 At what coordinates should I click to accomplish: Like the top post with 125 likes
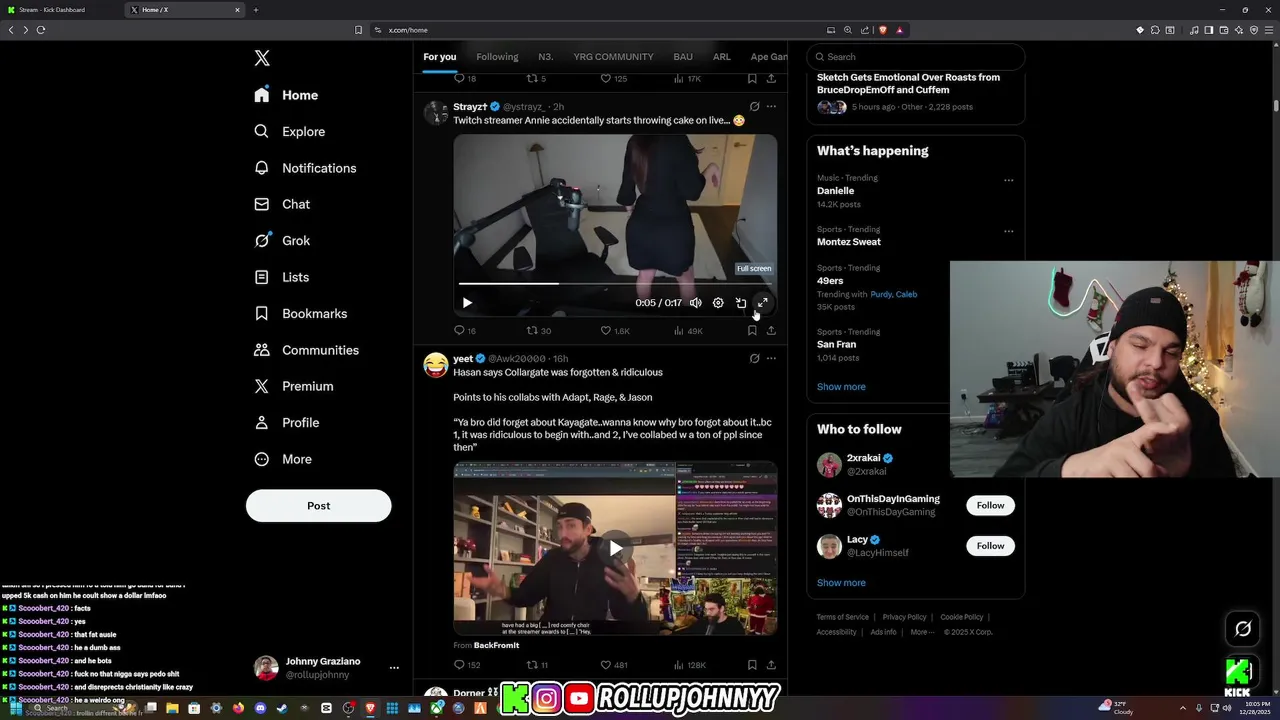(614, 78)
